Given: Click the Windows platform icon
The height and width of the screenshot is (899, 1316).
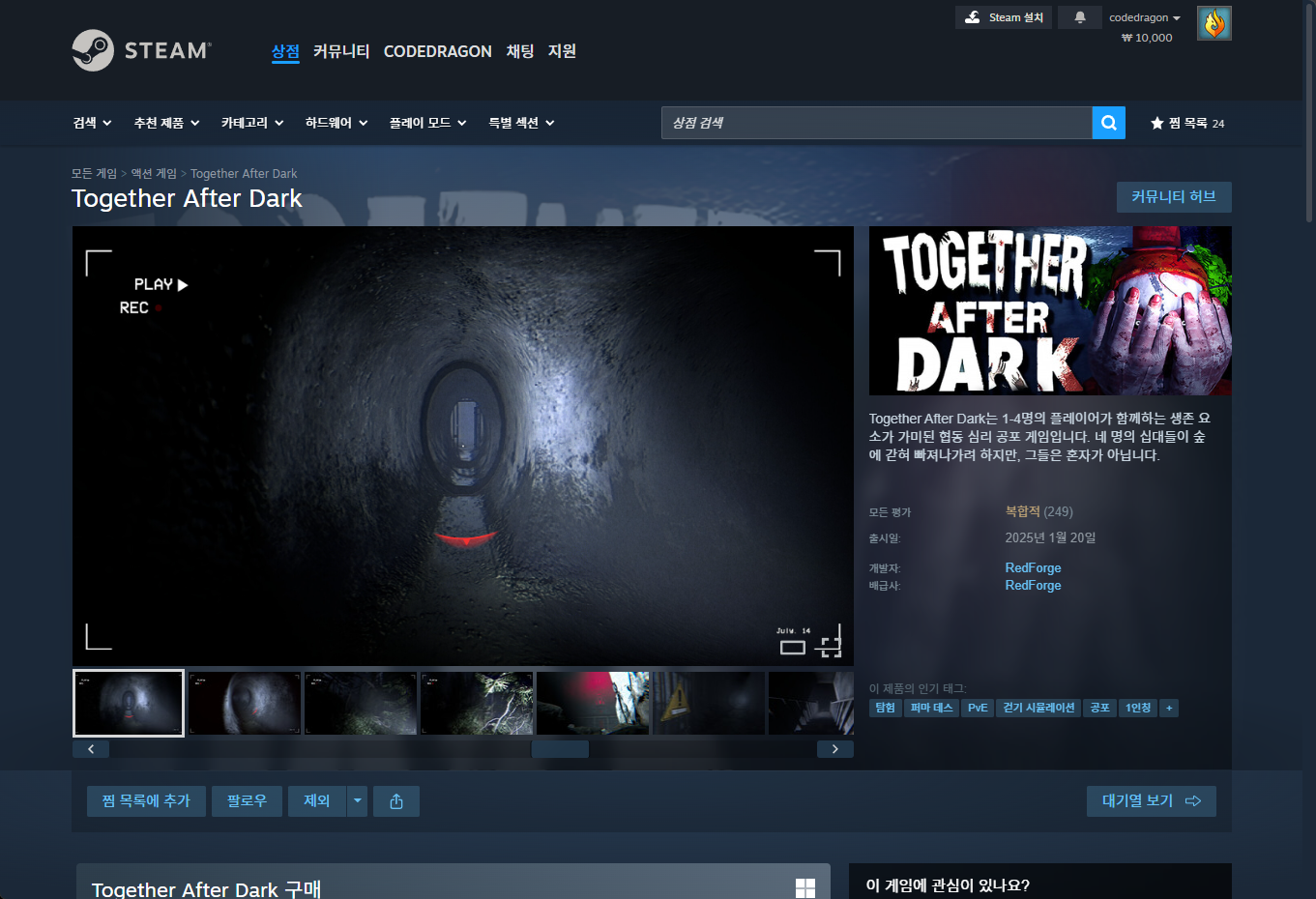Looking at the screenshot, I should click(x=805, y=888).
